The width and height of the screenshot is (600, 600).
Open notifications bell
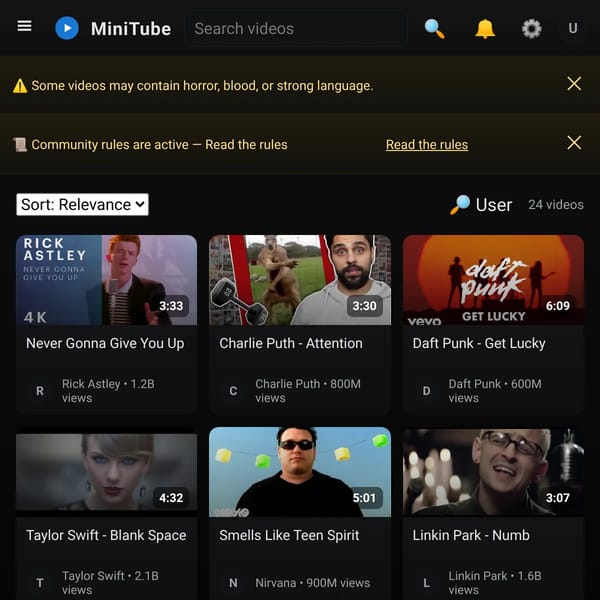485,29
